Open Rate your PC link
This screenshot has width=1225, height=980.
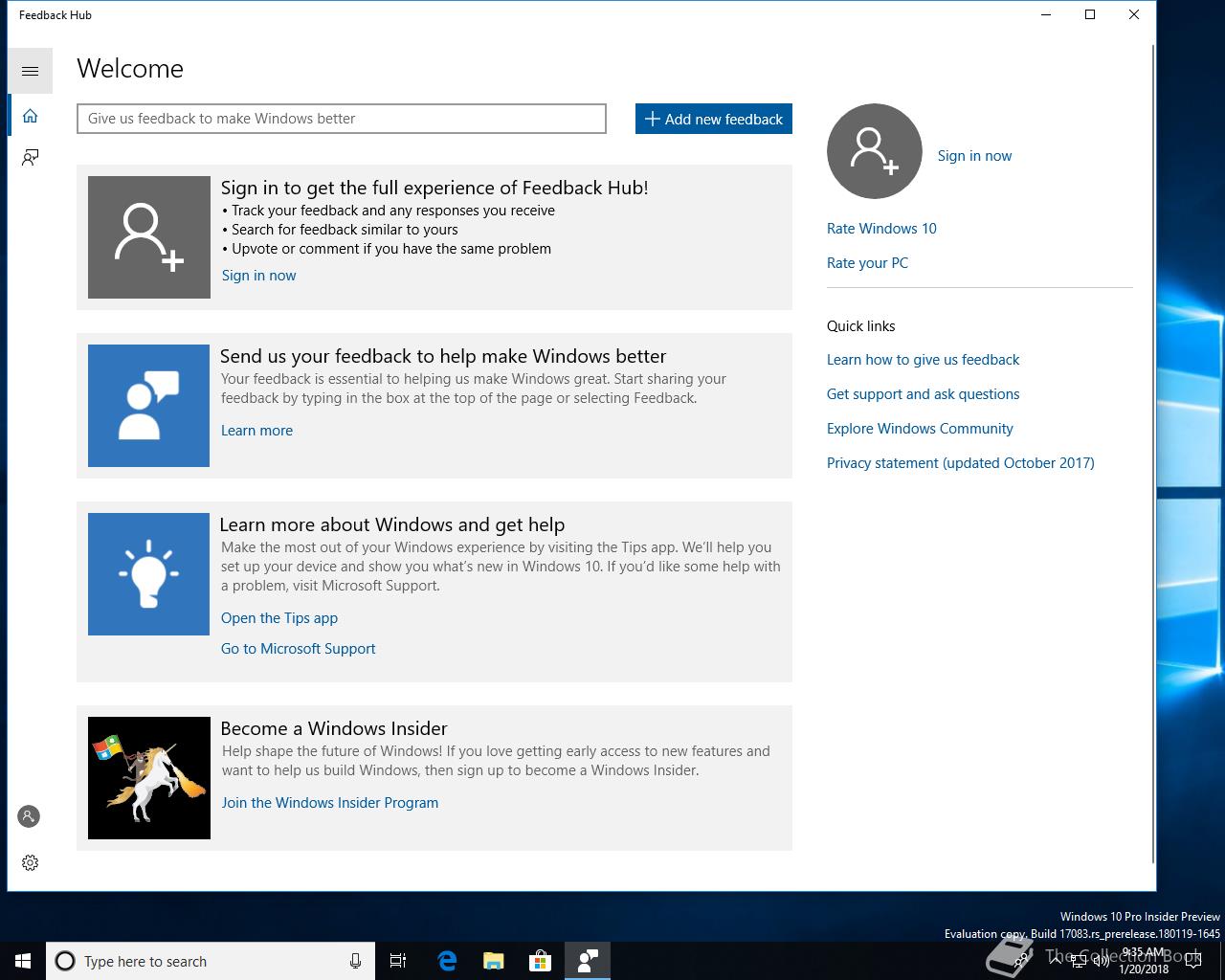pos(867,263)
